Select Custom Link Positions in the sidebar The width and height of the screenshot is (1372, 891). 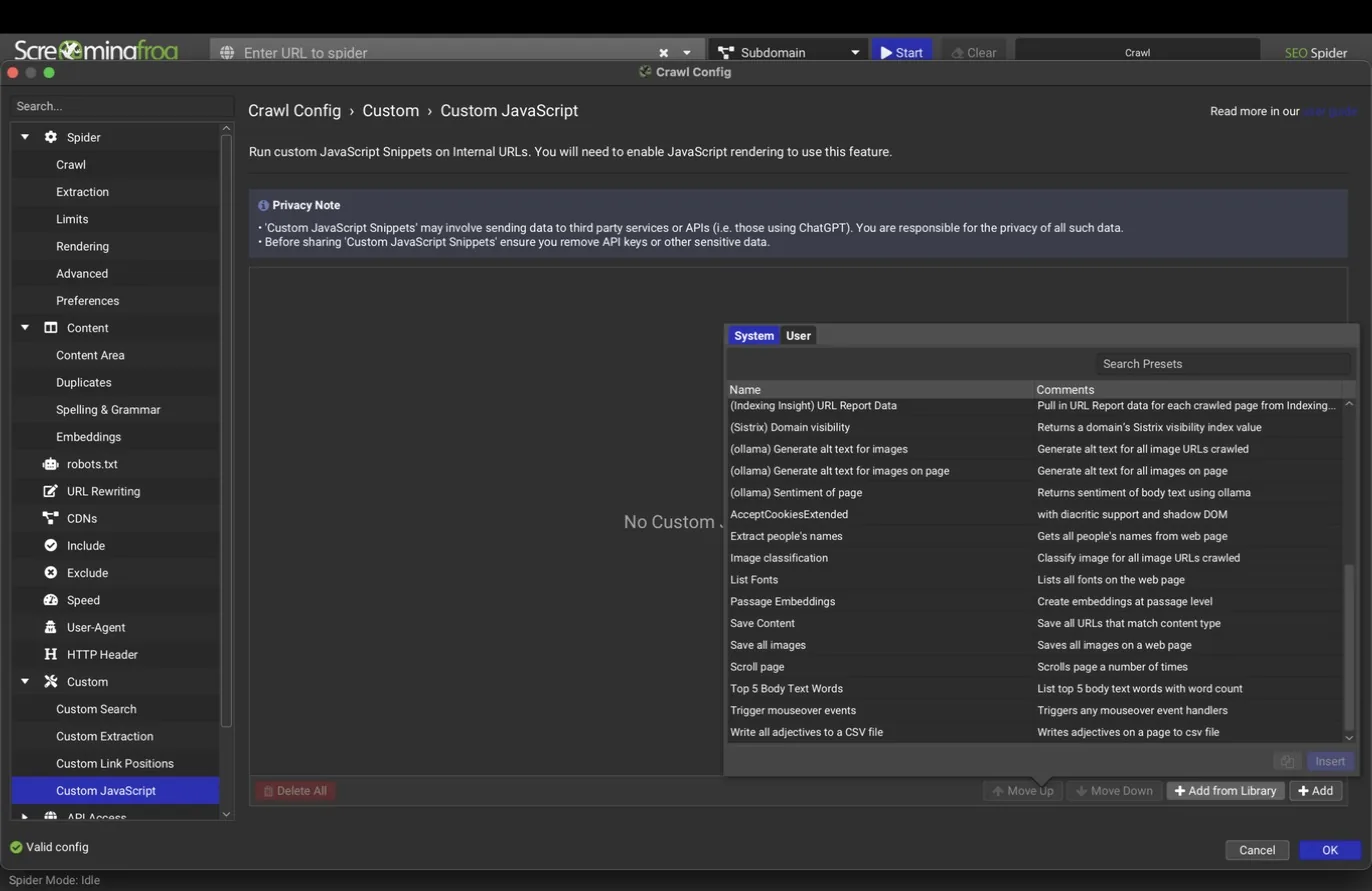pos(115,763)
